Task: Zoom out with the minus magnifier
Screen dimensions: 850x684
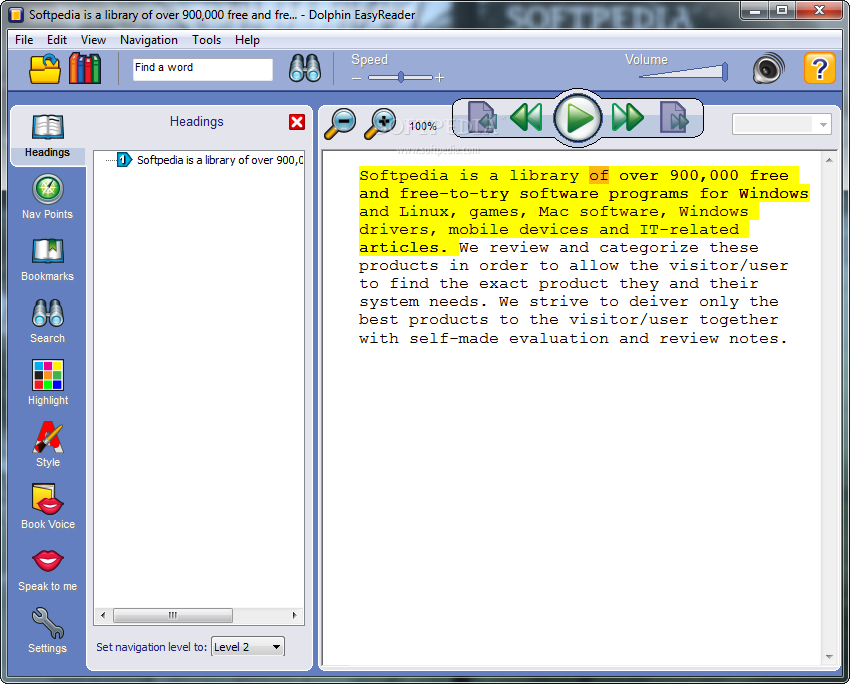Action: tap(341, 123)
